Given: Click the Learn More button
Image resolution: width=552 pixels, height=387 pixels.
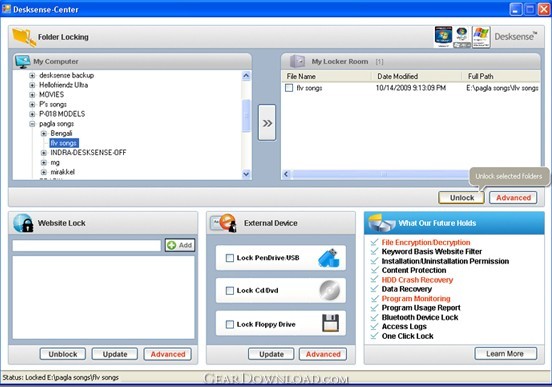Looking at the screenshot, I should (506, 354).
